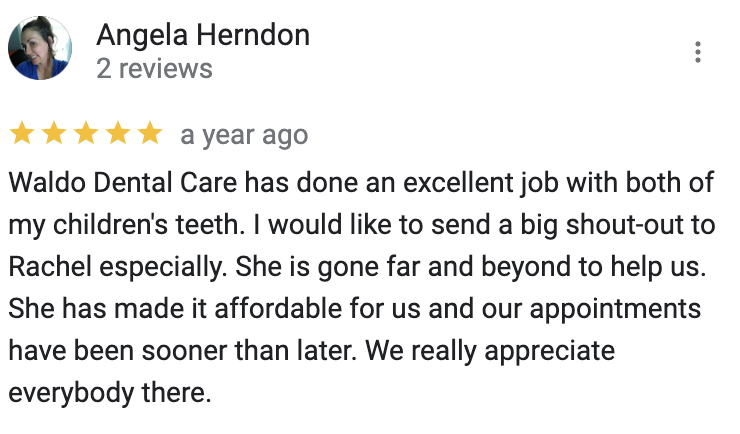Click "Waldo Dental Care" in review text
Viewport: 740px width, 434px height.
tap(123, 183)
